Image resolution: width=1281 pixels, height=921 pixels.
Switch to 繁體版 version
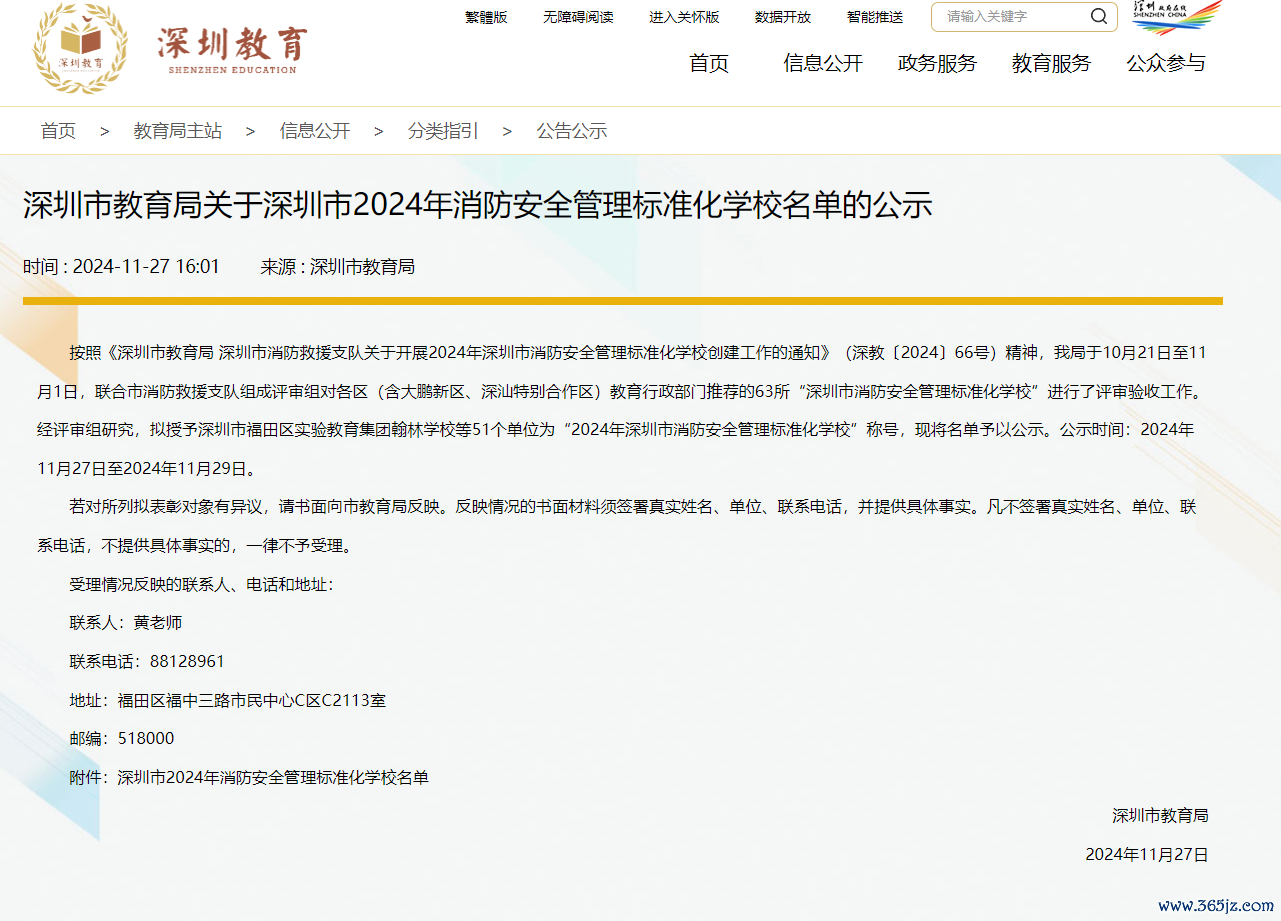pos(486,17)
